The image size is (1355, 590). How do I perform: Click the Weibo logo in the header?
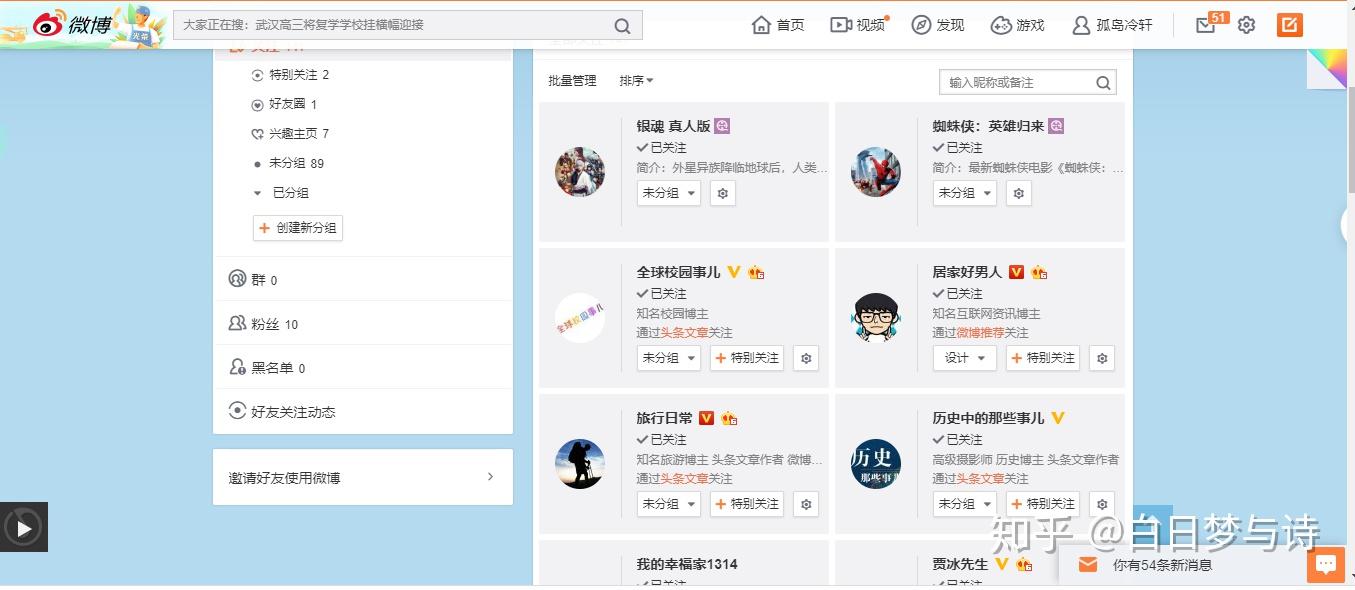(72, 25)
